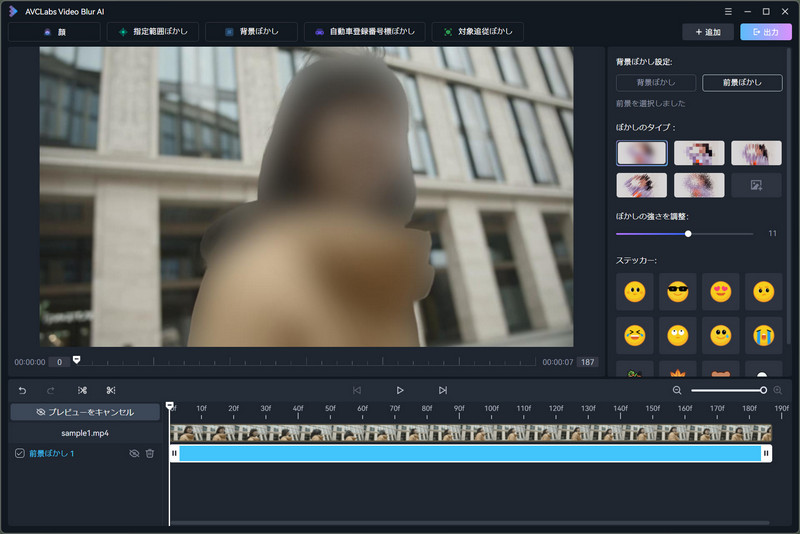Click the timeline playhead at frame 0
The width and height of the screenshot is (800, 534).
(170, 406)
